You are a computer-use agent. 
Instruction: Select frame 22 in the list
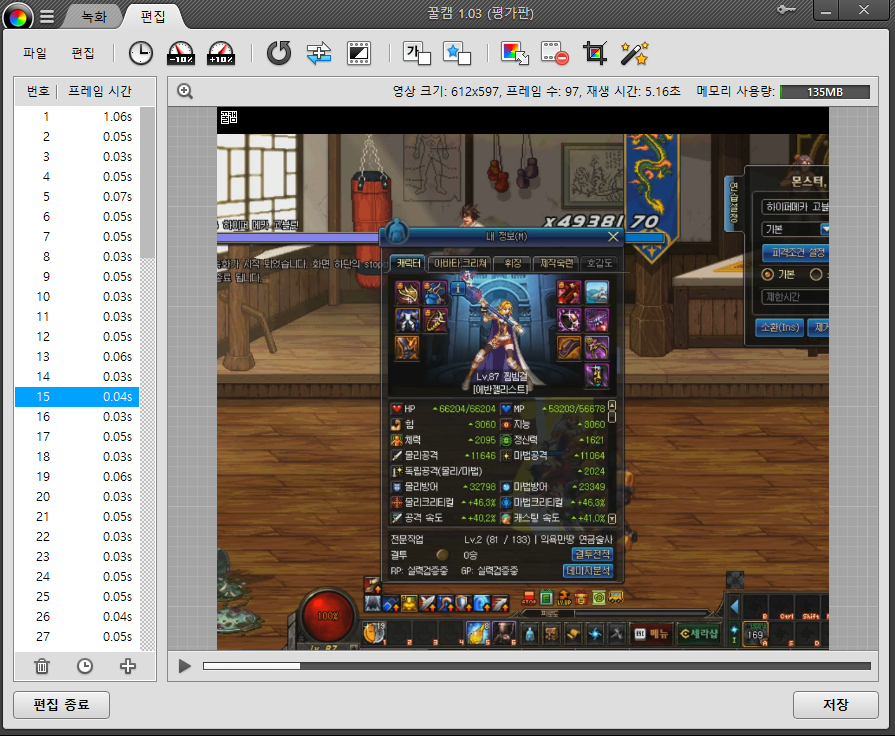(x=77, y=536)
